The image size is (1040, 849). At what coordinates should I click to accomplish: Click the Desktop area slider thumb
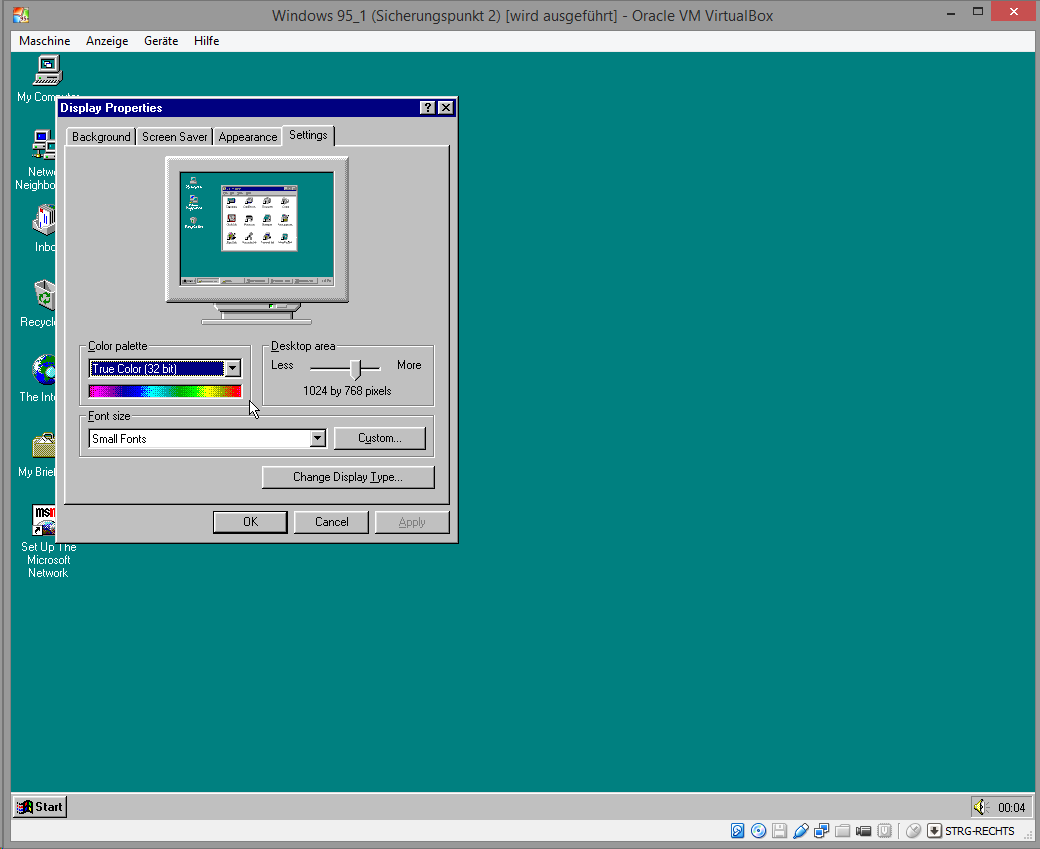[356, 369]
